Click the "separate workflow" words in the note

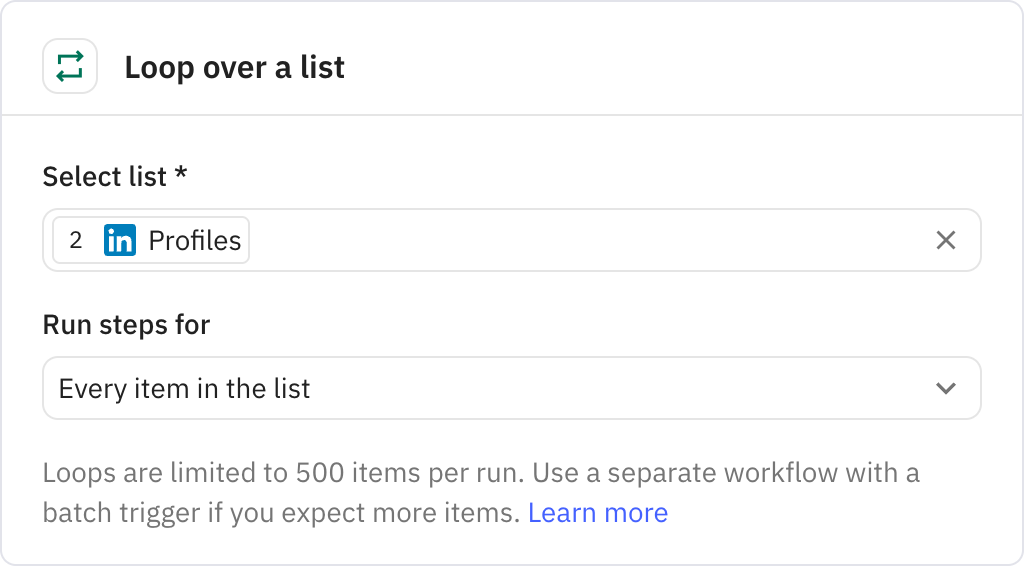pyautogui.click(x=719, y=472)
